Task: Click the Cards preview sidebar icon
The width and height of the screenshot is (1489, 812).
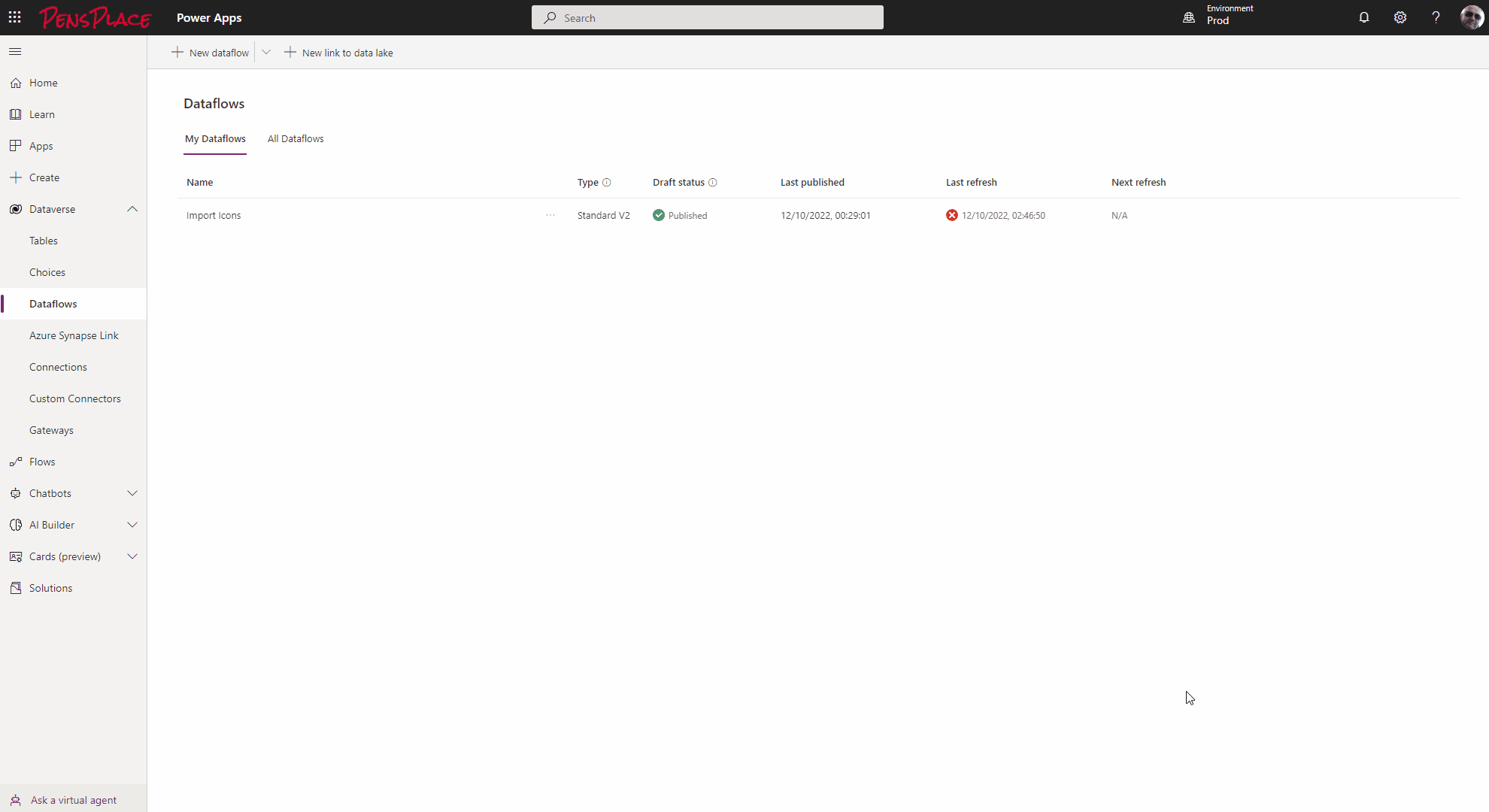Action: tap(15, 555)
